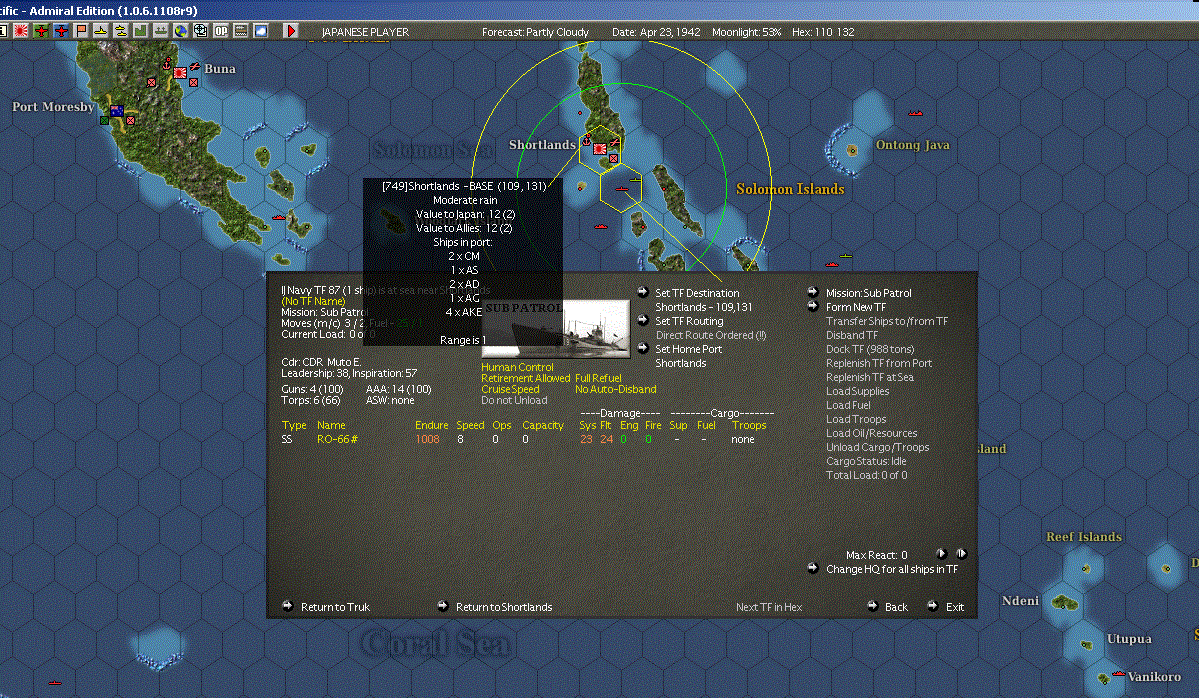The width and height of the screenshot is (1199, 698).
Task: Toggle Full Refuel setting
Action: click(x=598, y=378)
